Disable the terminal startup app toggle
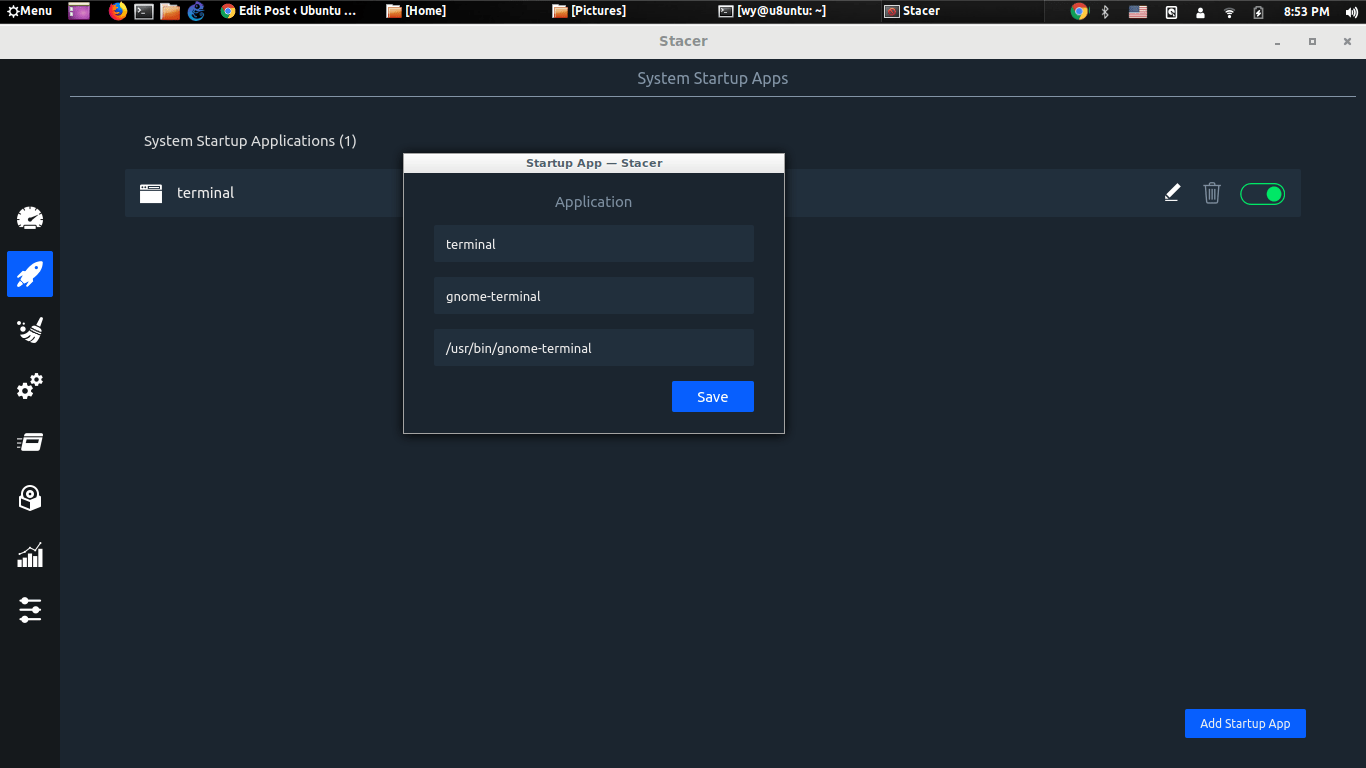 pyautogui.click(x=1262, y=194)
